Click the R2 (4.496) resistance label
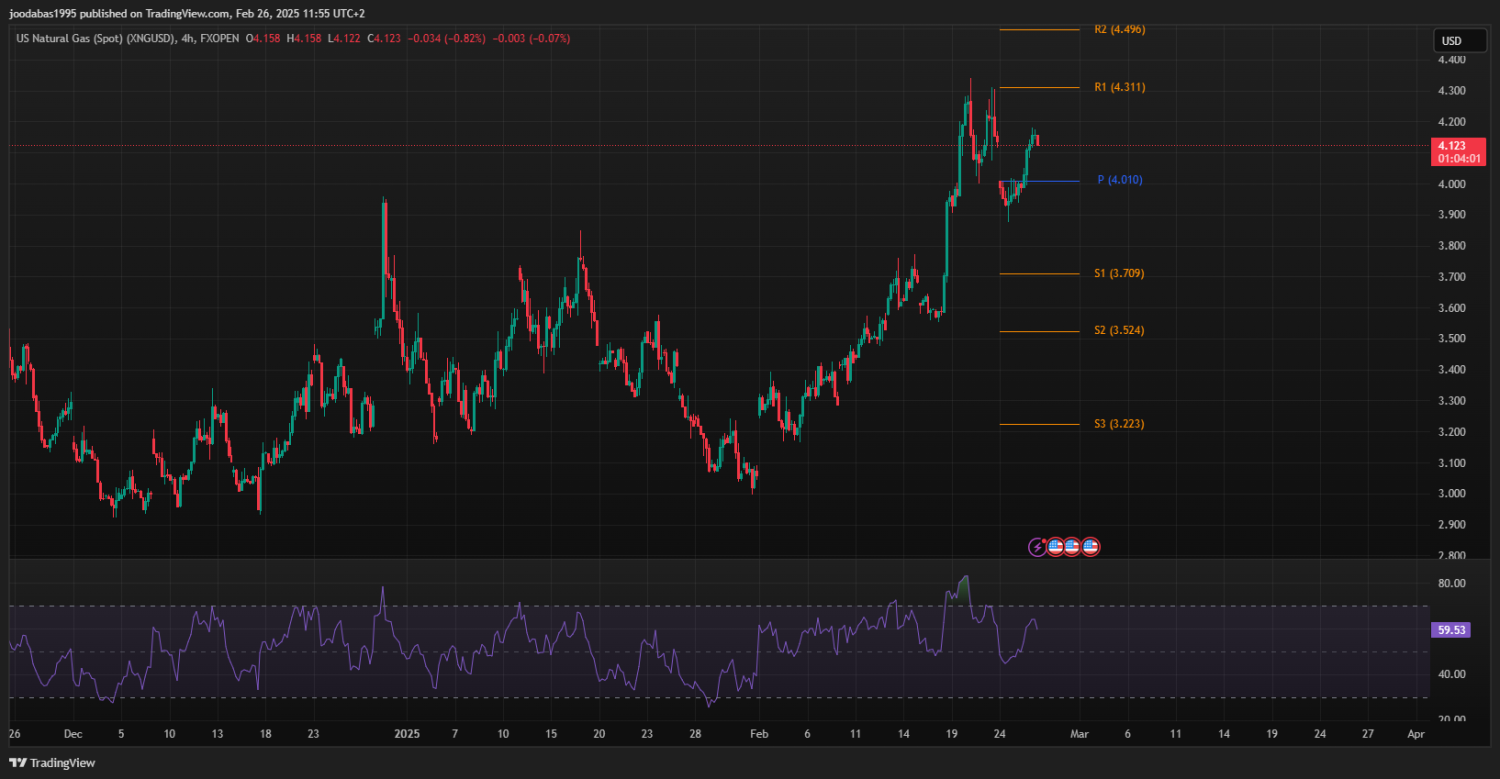 (x=1119, y=30)
